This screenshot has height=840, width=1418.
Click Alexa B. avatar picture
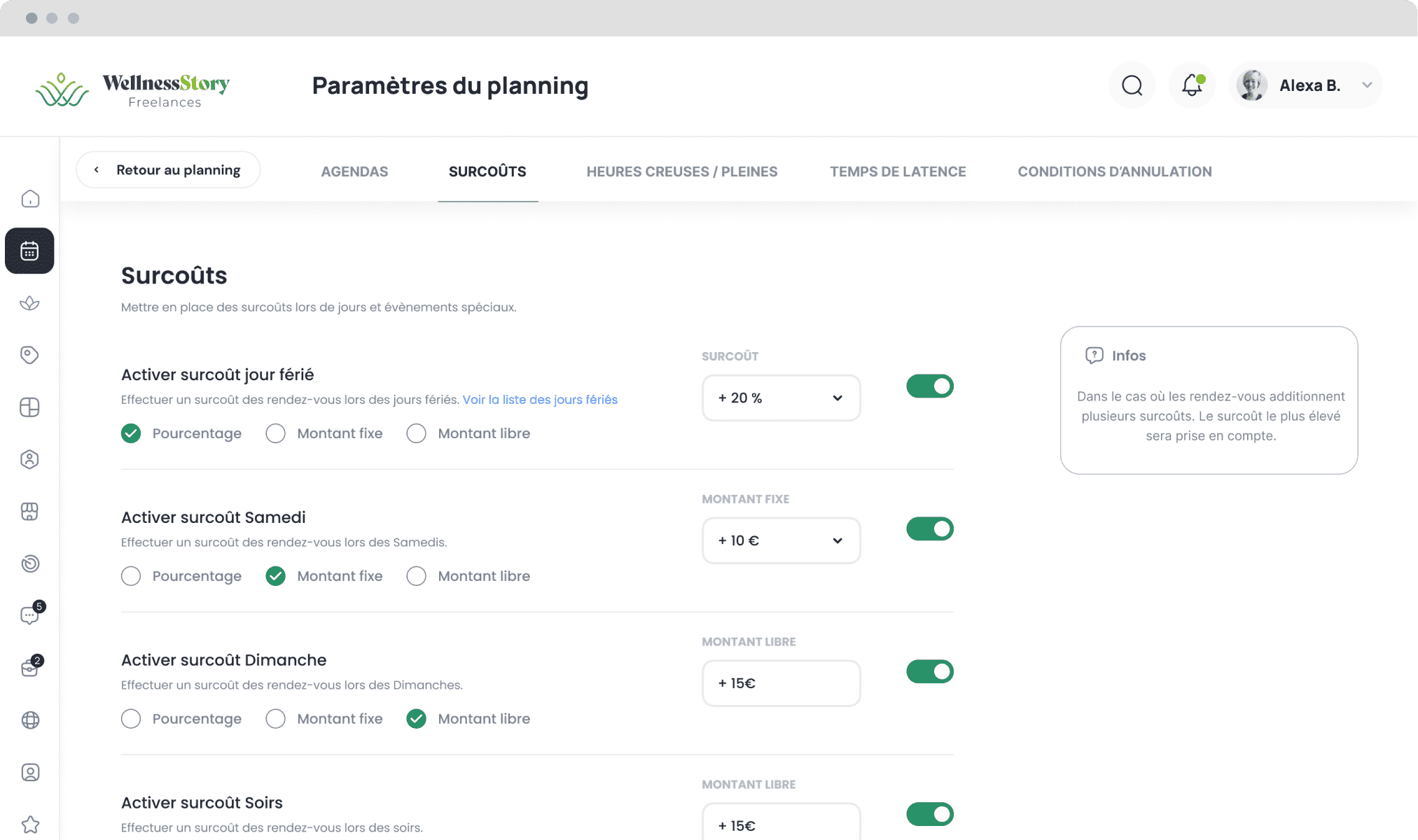tap(1252, 85)
